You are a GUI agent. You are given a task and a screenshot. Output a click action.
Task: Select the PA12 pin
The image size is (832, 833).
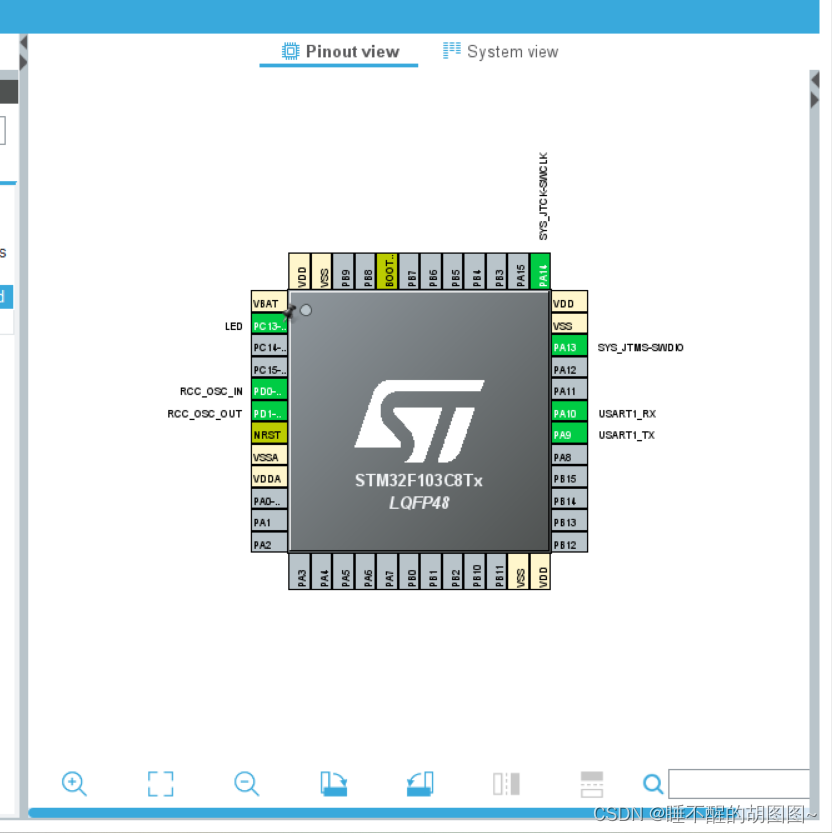569,369
